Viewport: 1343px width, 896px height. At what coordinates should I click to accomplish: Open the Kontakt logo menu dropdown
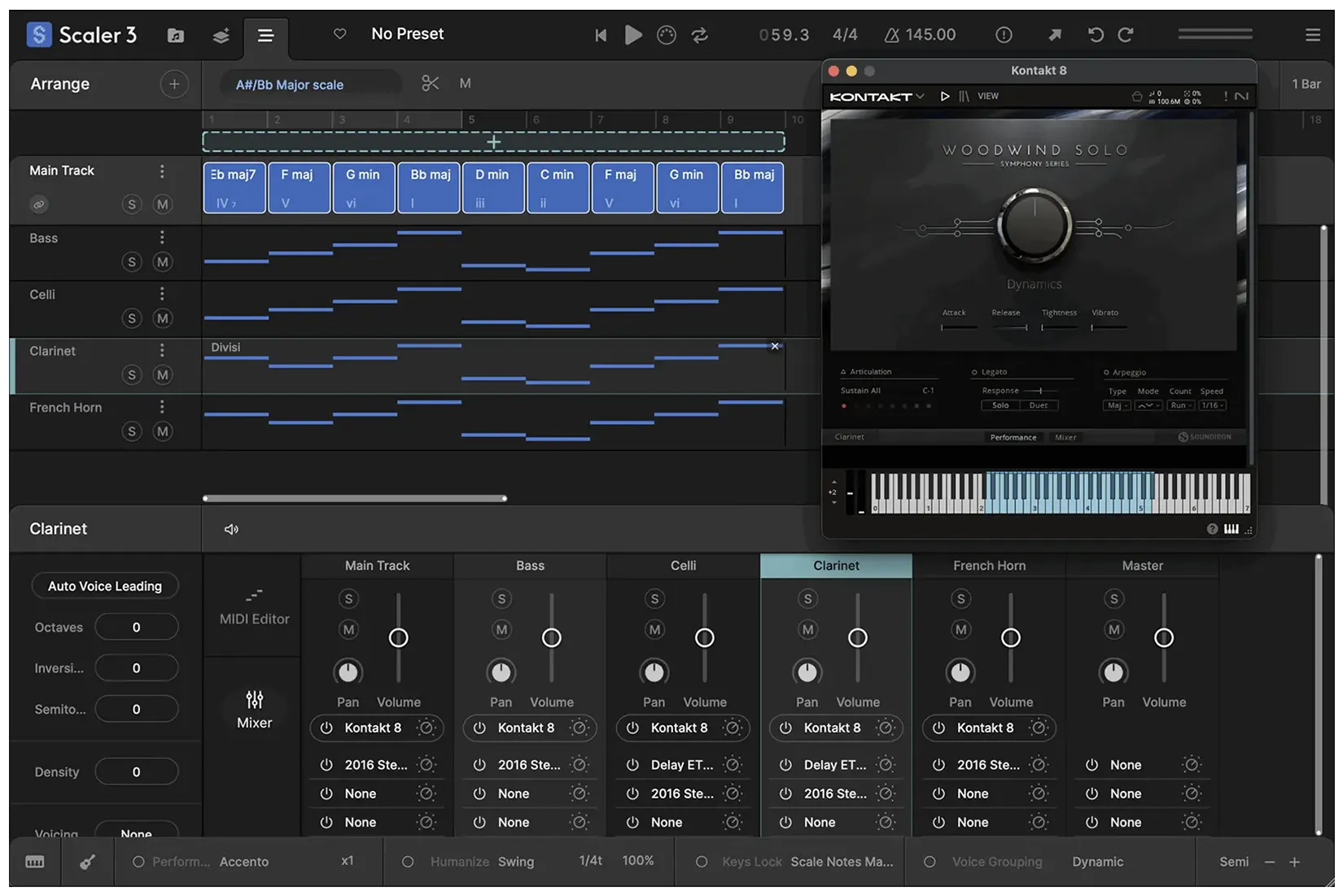[877, 96]
